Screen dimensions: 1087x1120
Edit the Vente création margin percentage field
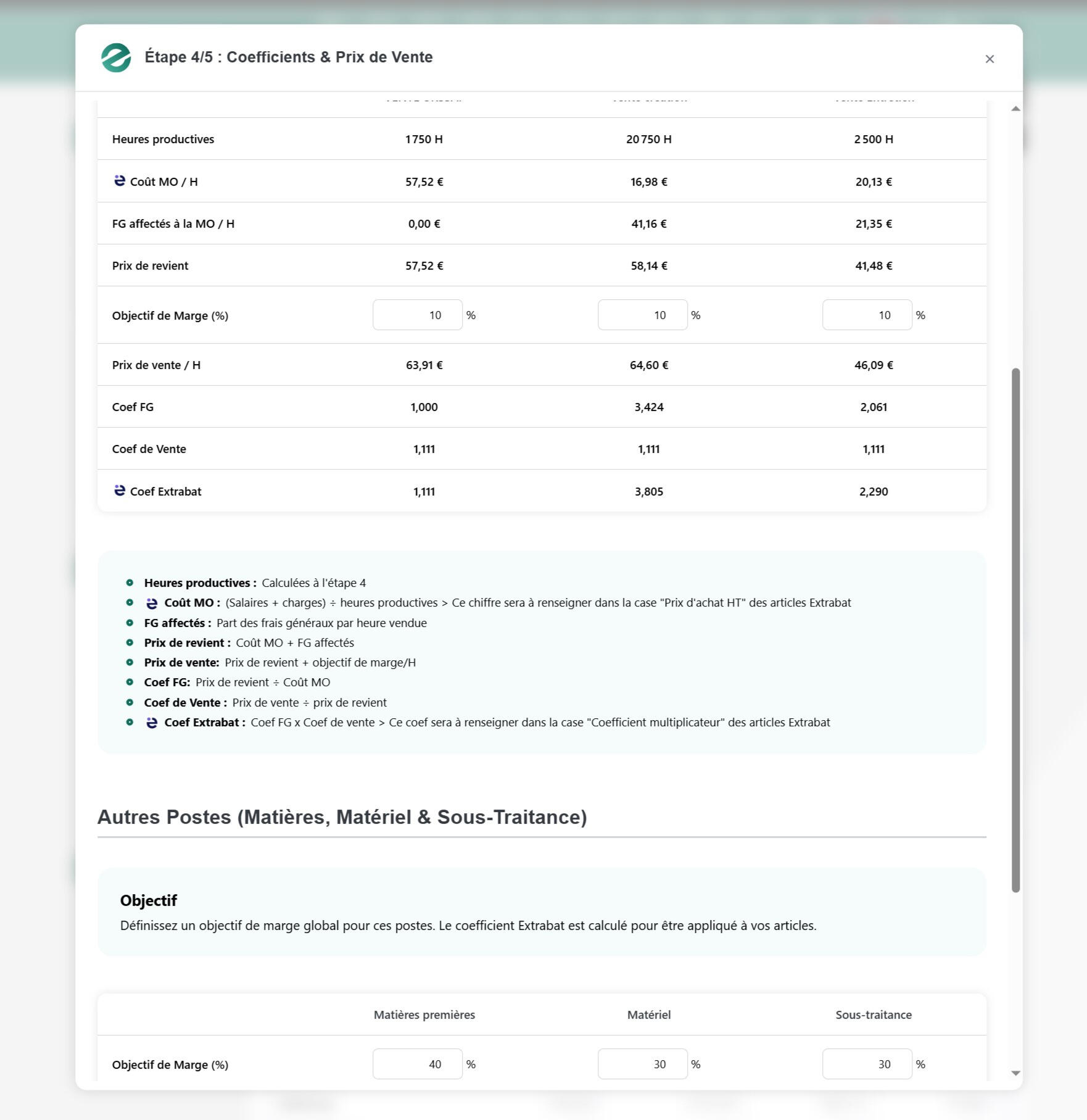(x=642, y=315)
